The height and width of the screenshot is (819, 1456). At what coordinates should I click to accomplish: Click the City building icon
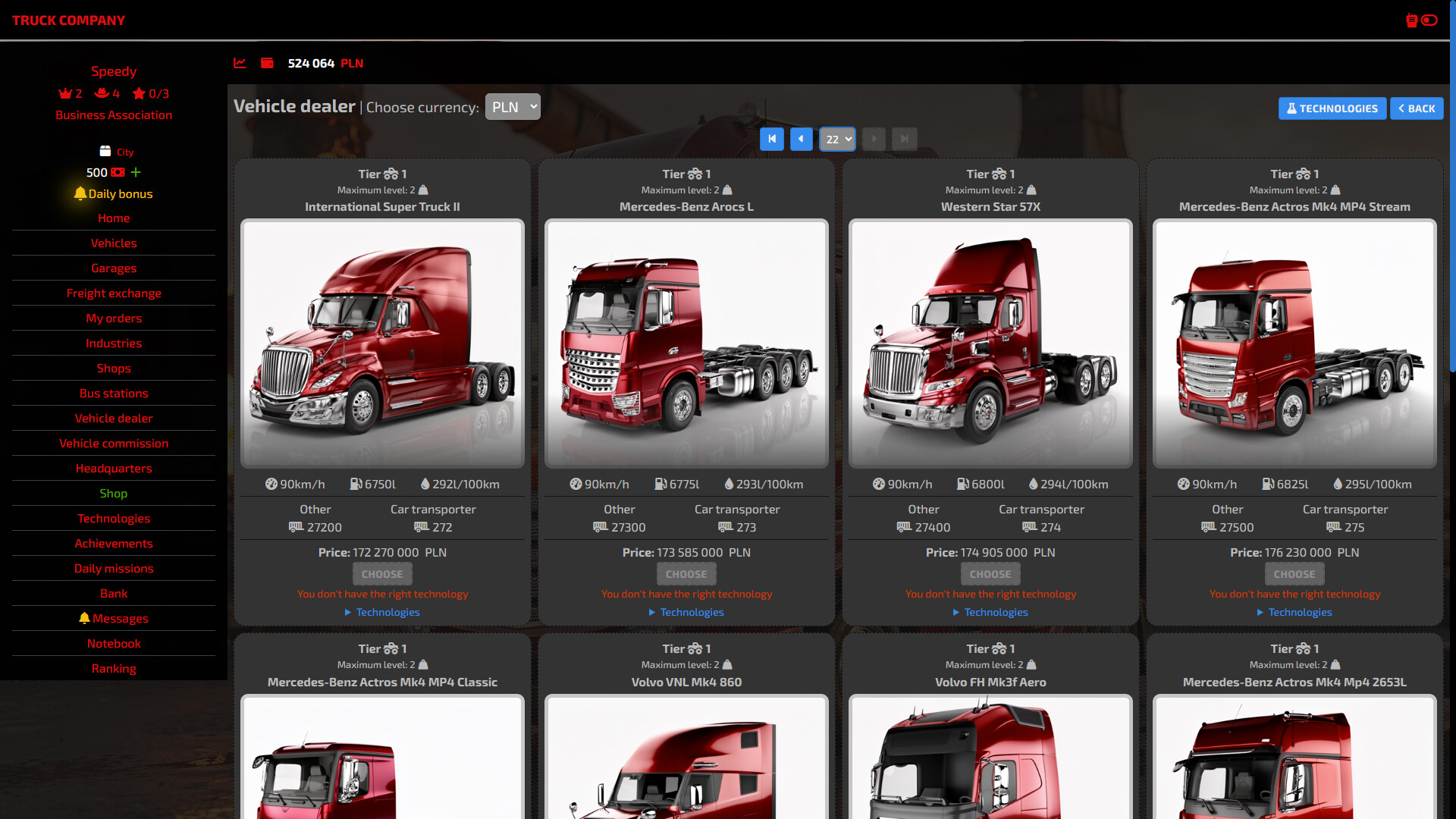point(105,152)
